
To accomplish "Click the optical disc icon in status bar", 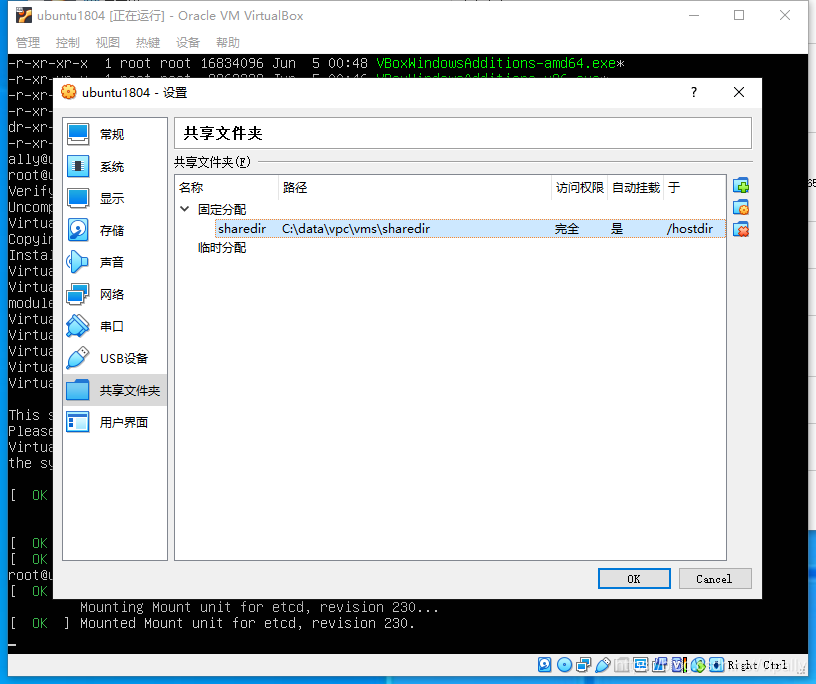I will click(564, 665).
